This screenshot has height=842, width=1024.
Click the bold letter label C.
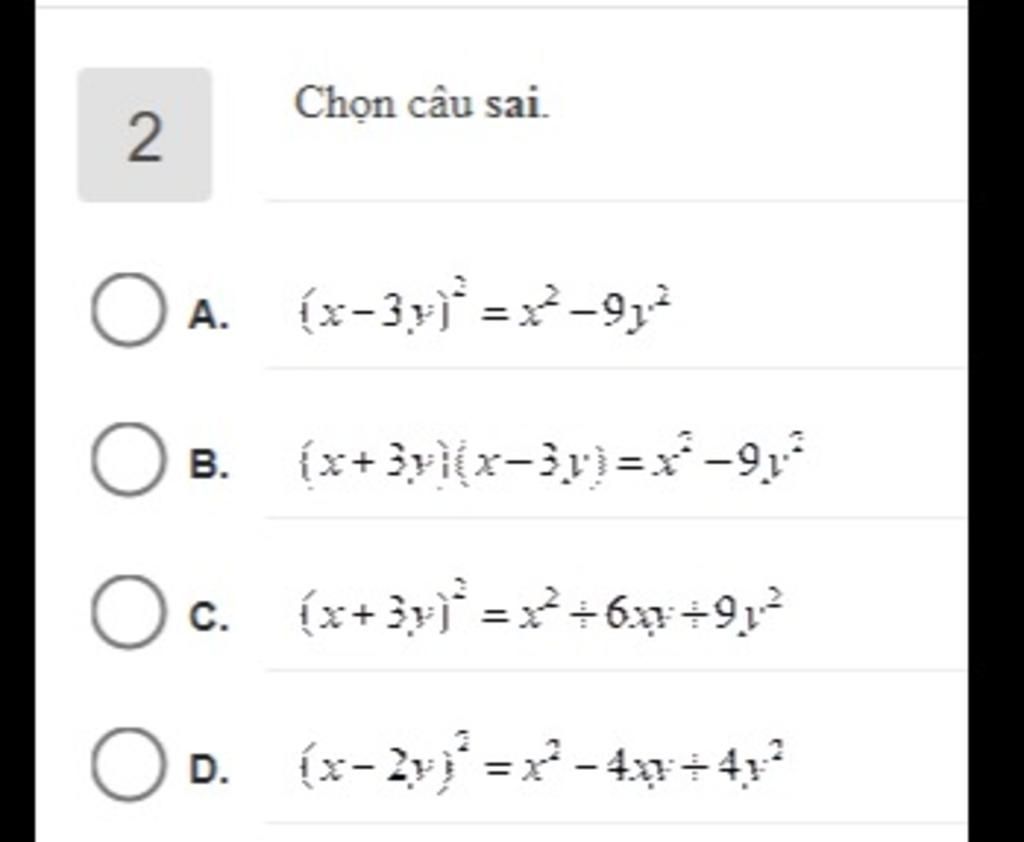(x=207, y=617)
